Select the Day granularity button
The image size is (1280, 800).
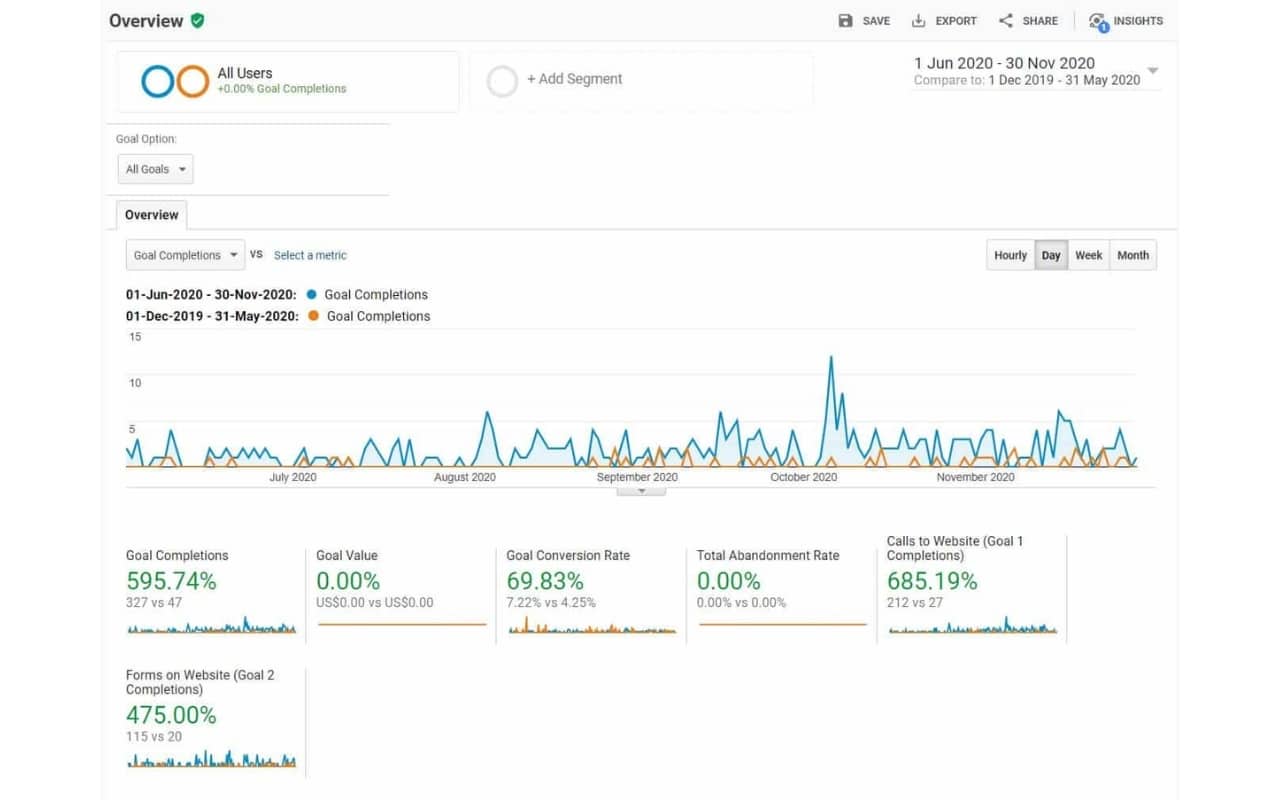point(1051,255)
